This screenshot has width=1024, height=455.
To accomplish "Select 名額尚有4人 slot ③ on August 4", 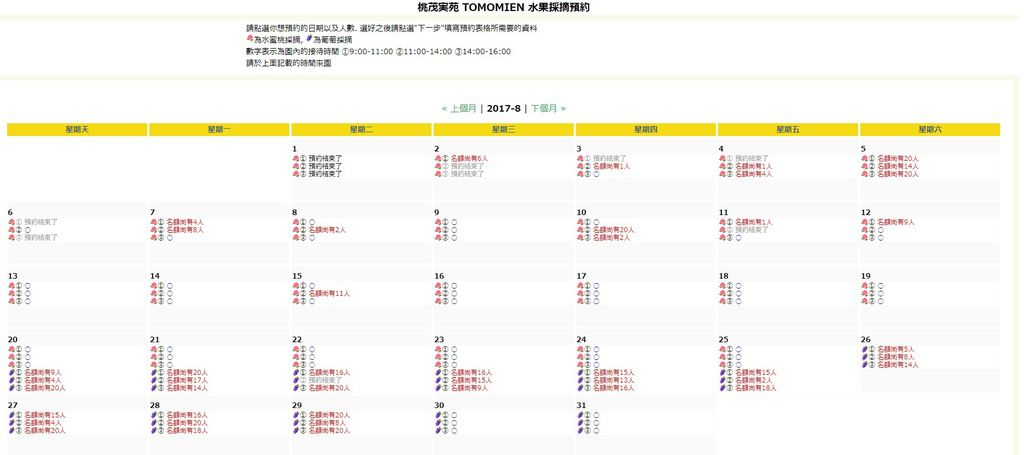I will [754, 174].
